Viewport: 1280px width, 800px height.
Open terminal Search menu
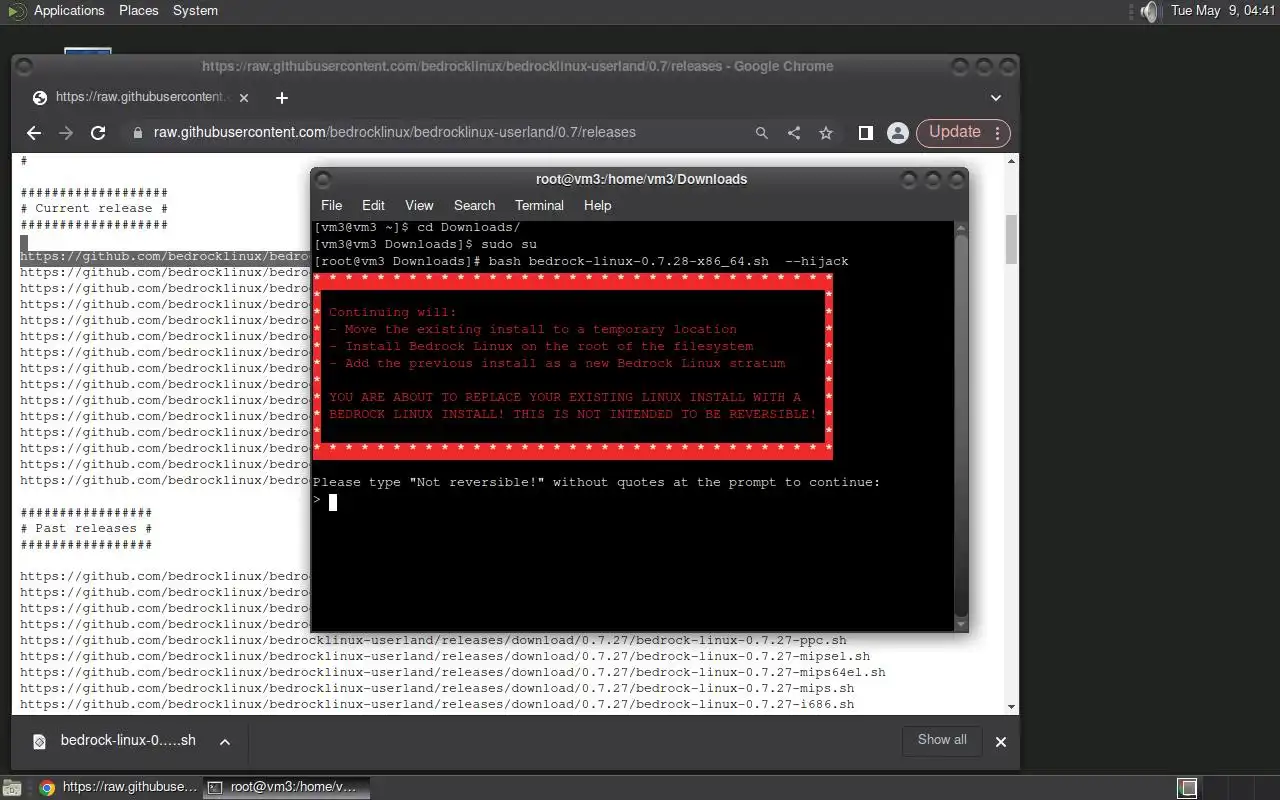point(474,205)
